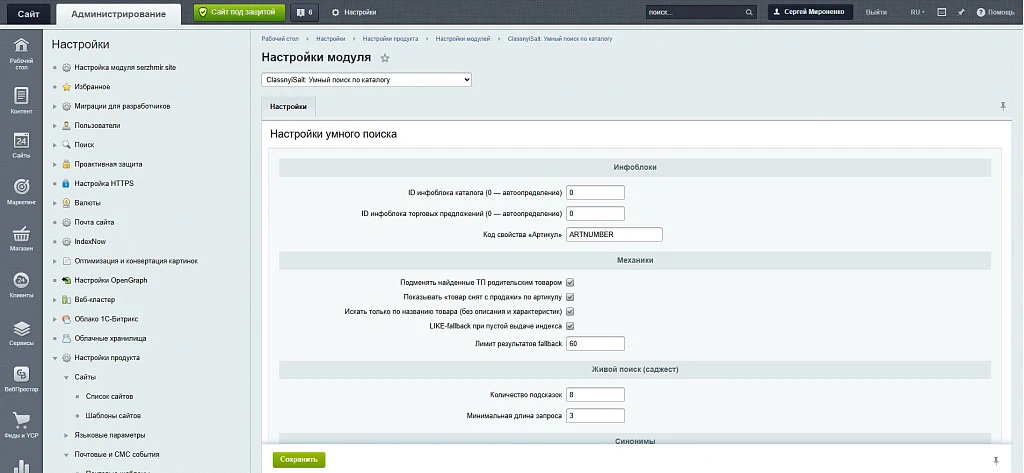Click the Сергей Мироненко user button
This screenshot has width=1024, height=473.
point(810,12)
